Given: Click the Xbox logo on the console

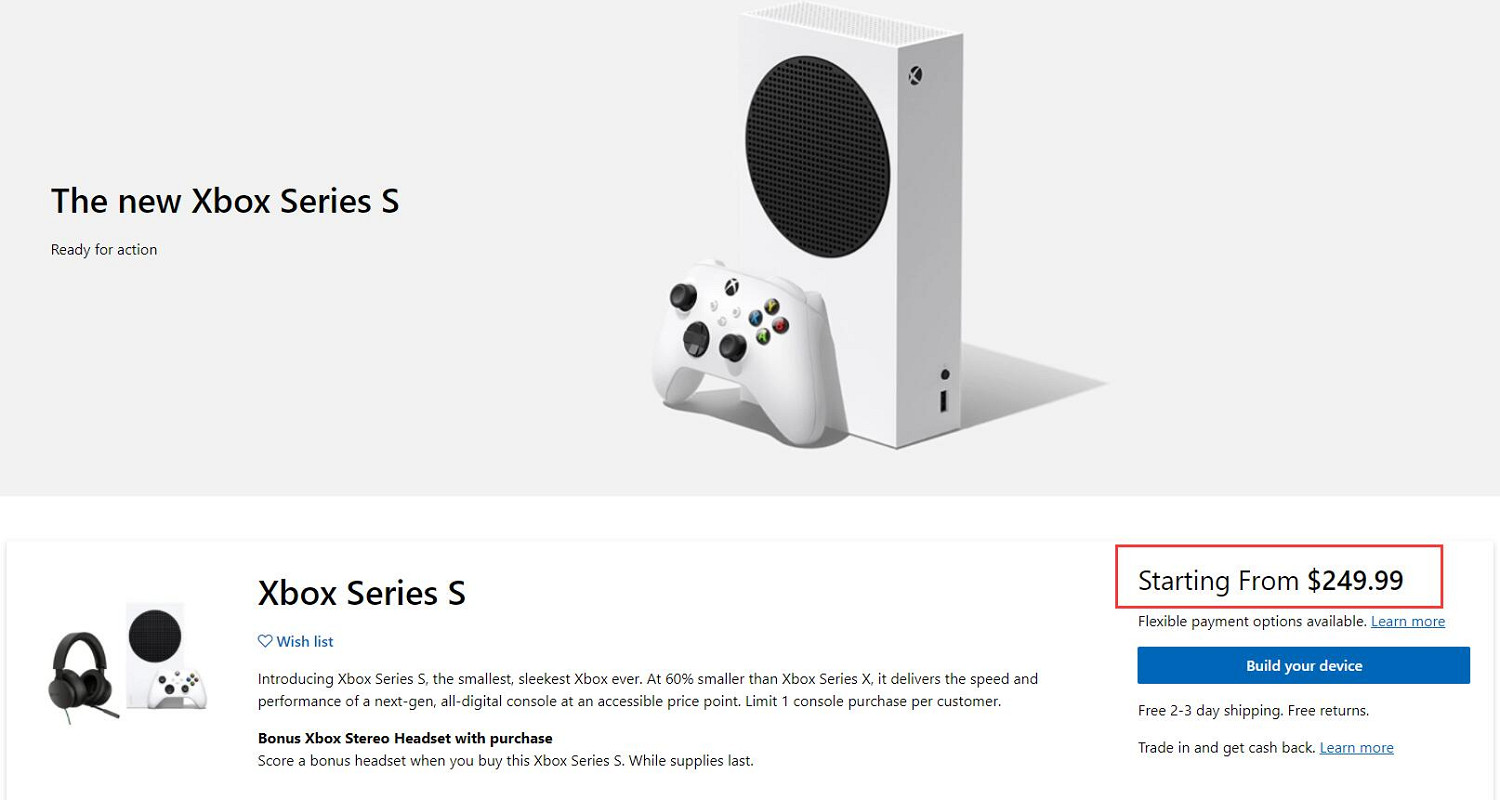Looking at the screenshot, I should pos(915,76).
